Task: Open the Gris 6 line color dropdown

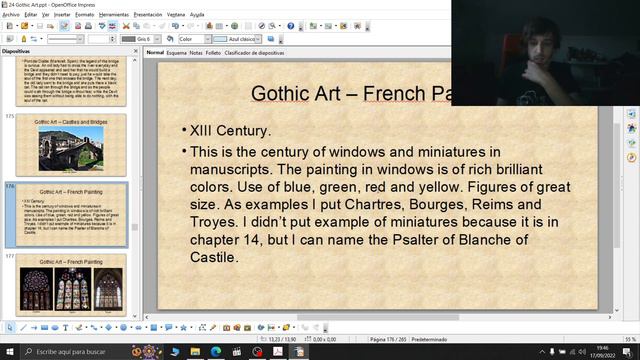Action: click(157, 39)
